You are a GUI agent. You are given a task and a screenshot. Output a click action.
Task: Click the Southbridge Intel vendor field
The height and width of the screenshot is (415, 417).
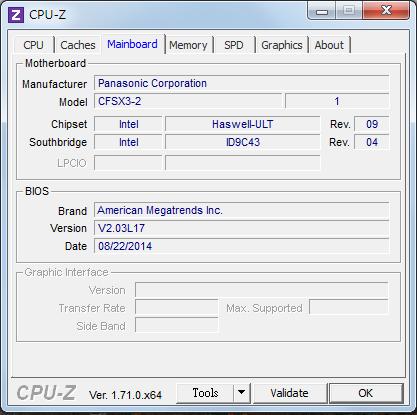click(x=128, y=142)
